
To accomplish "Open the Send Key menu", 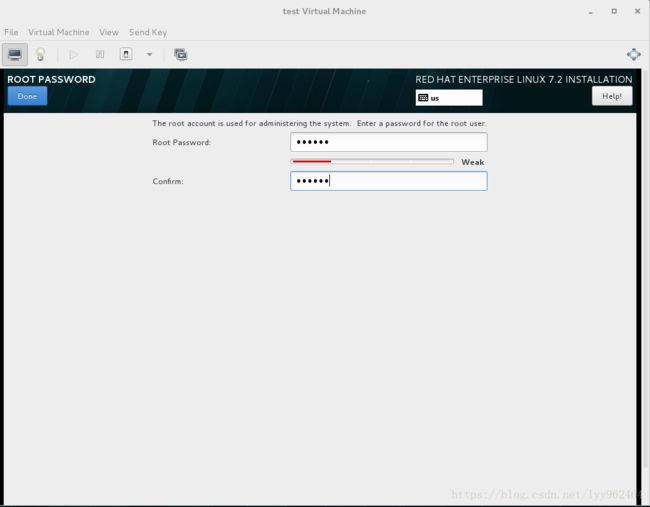I will (148, 32).
